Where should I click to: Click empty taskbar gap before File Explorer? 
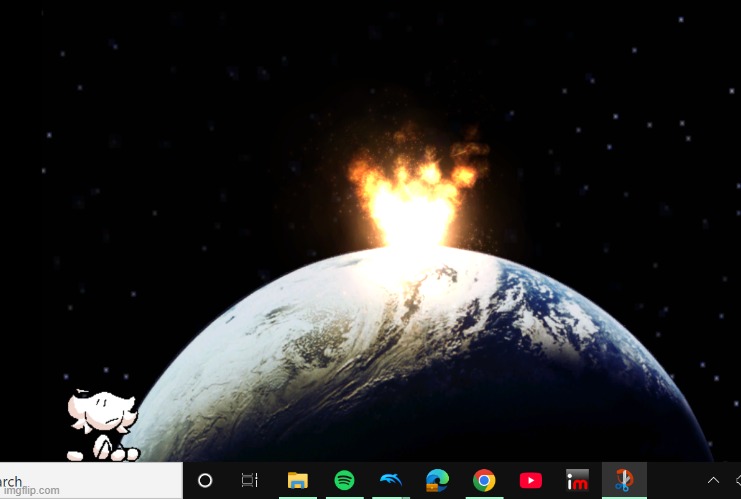click(272, 481)
